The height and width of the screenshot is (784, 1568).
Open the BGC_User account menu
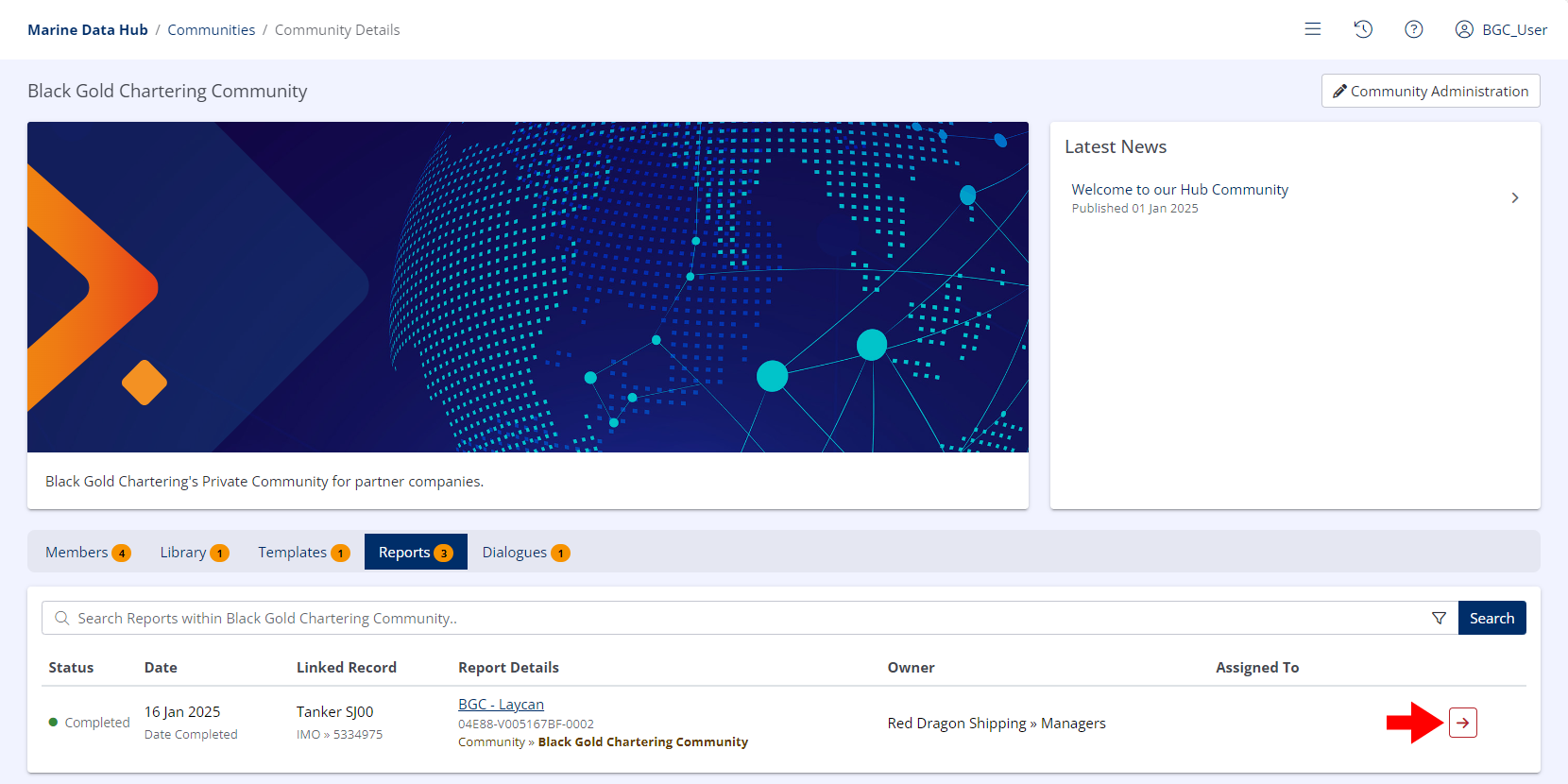click(x=1500, y=29)
